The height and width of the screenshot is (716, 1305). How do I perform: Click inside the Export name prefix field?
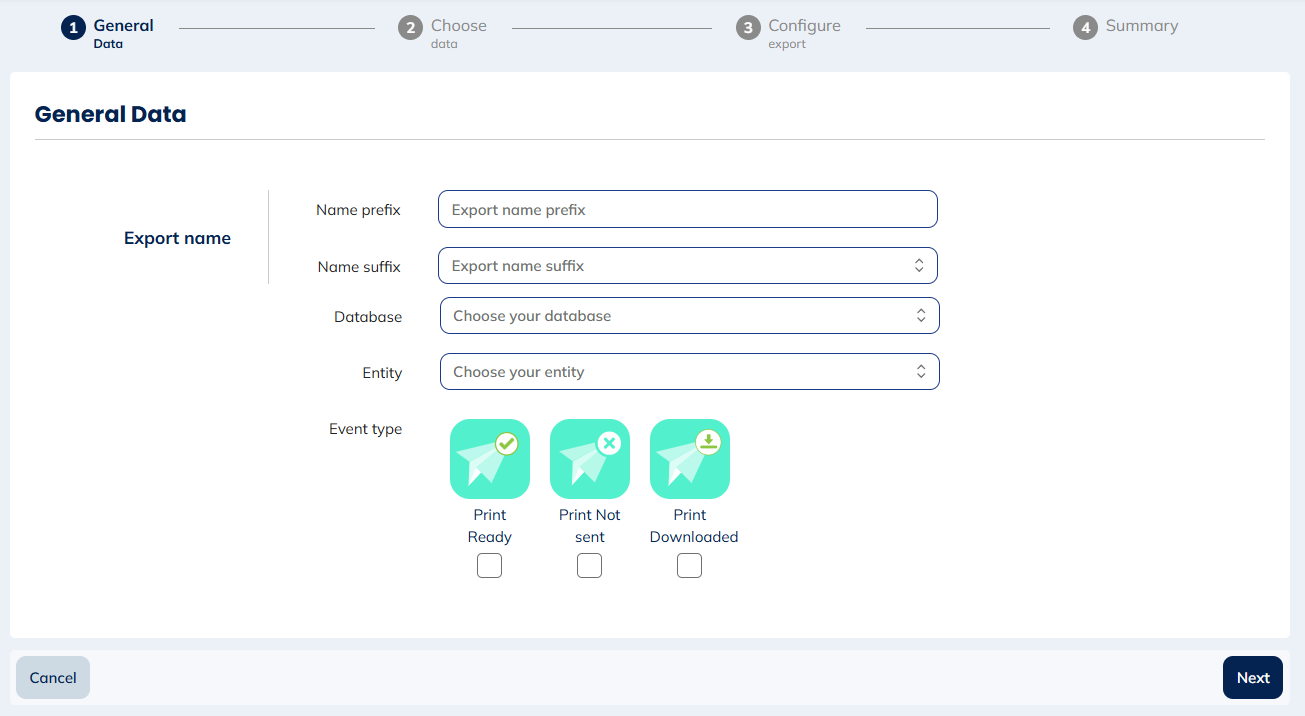[687, 209]
